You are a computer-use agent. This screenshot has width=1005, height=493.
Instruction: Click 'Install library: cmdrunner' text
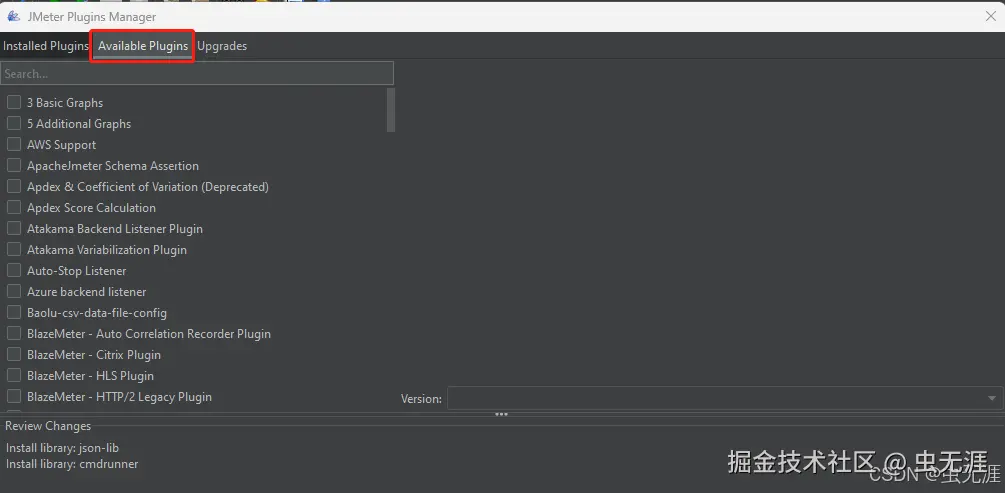click(x=72, y=464)
